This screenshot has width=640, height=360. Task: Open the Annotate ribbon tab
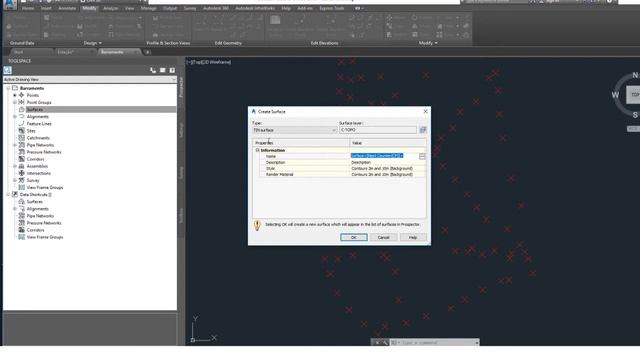[67, 8]
